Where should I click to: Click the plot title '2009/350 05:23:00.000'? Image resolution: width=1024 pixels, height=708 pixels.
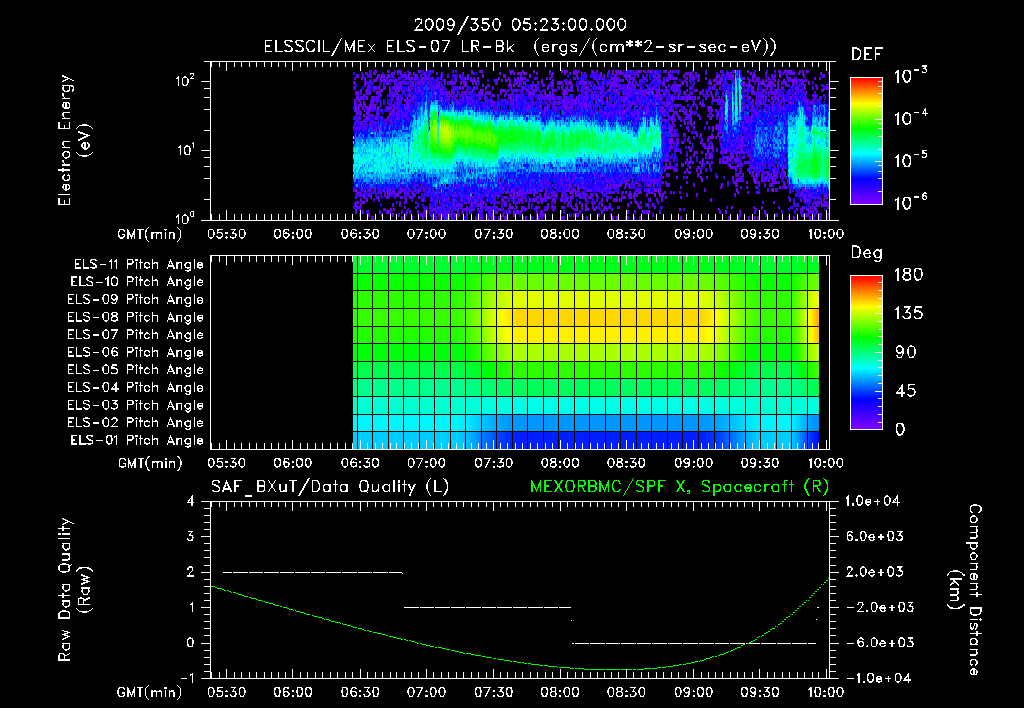[x=520, y=25]
